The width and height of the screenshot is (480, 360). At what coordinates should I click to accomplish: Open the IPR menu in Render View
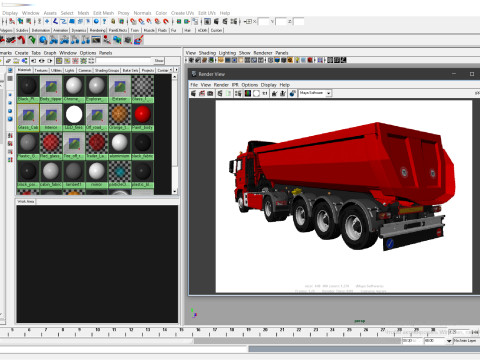[x=235, y=85]
